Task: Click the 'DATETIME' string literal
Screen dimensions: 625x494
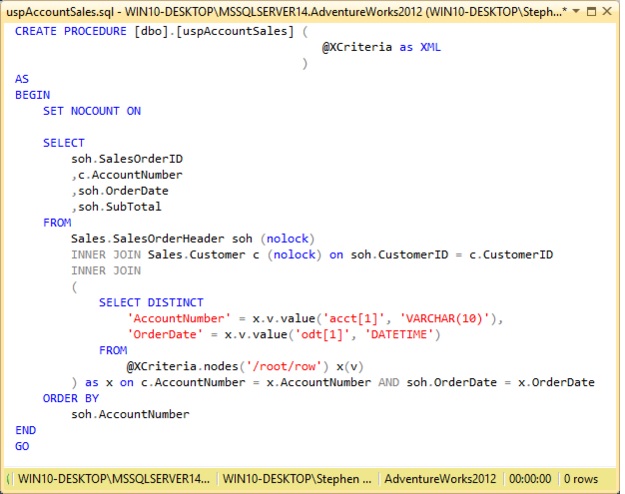Action: click(399, 334)
